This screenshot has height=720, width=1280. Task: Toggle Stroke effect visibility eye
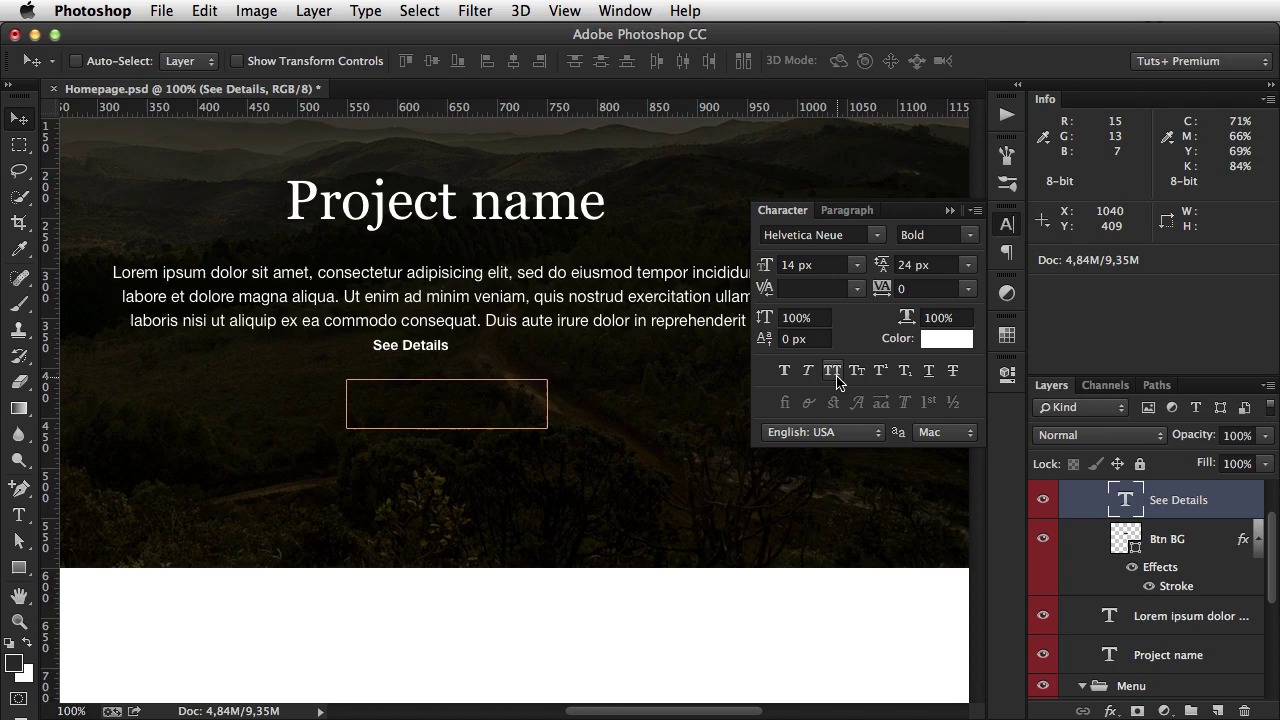(1149, 586)
